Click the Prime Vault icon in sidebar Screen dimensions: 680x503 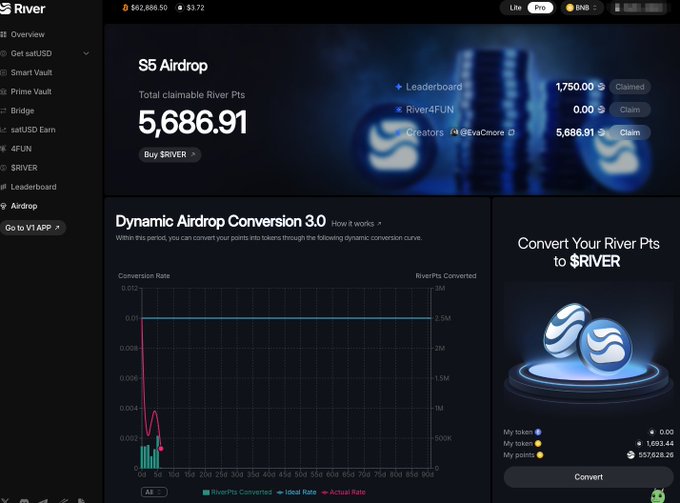[3, 91]
